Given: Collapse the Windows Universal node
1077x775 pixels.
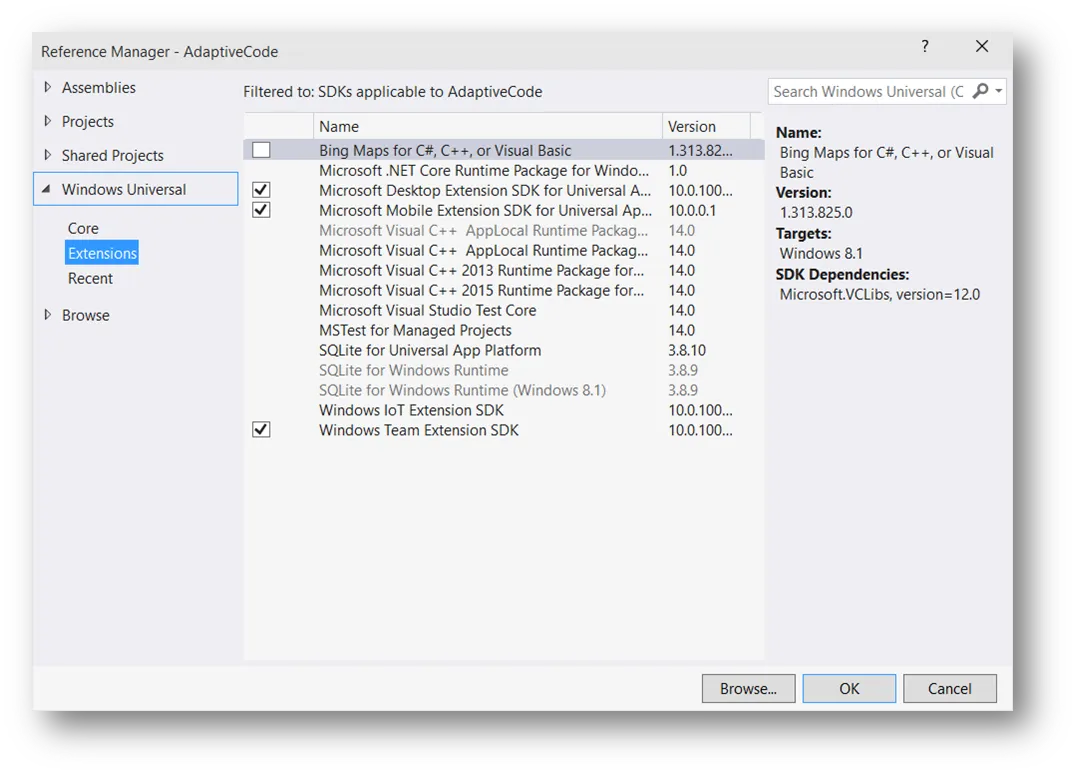Looking at the screenshot, I should 46,189.
